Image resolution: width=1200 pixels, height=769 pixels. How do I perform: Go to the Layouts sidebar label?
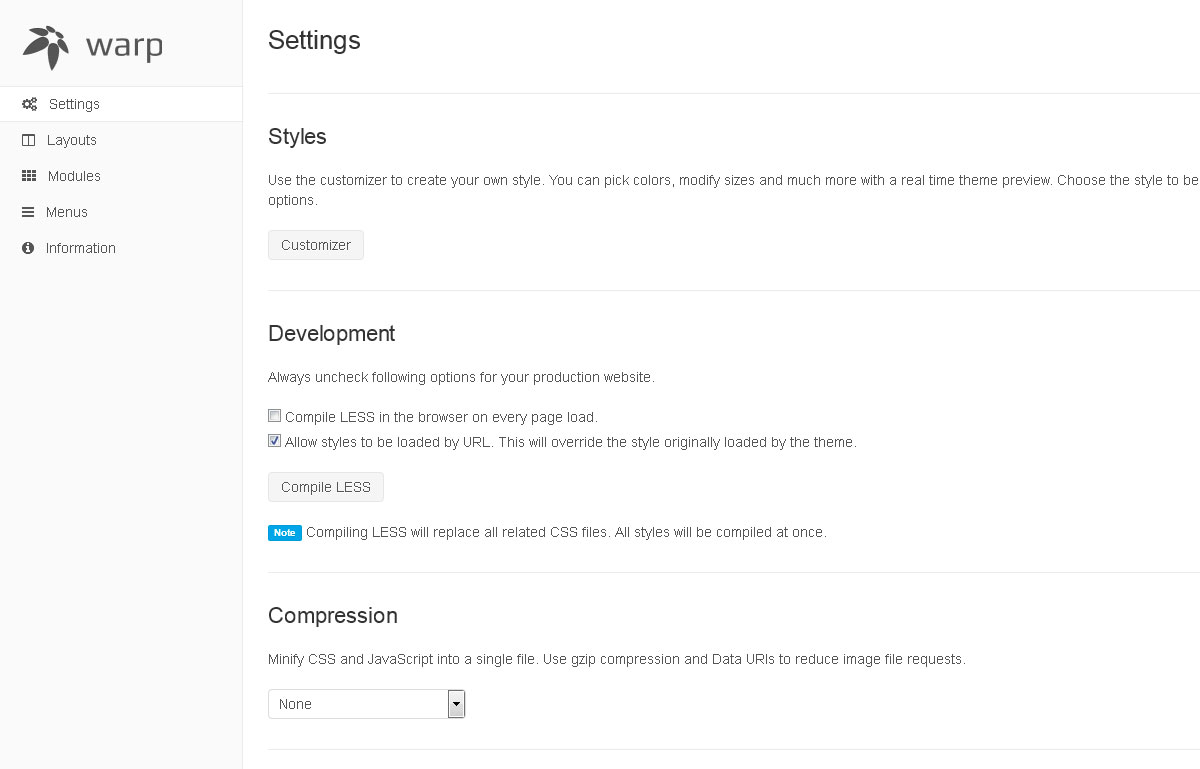click(72, 140)
